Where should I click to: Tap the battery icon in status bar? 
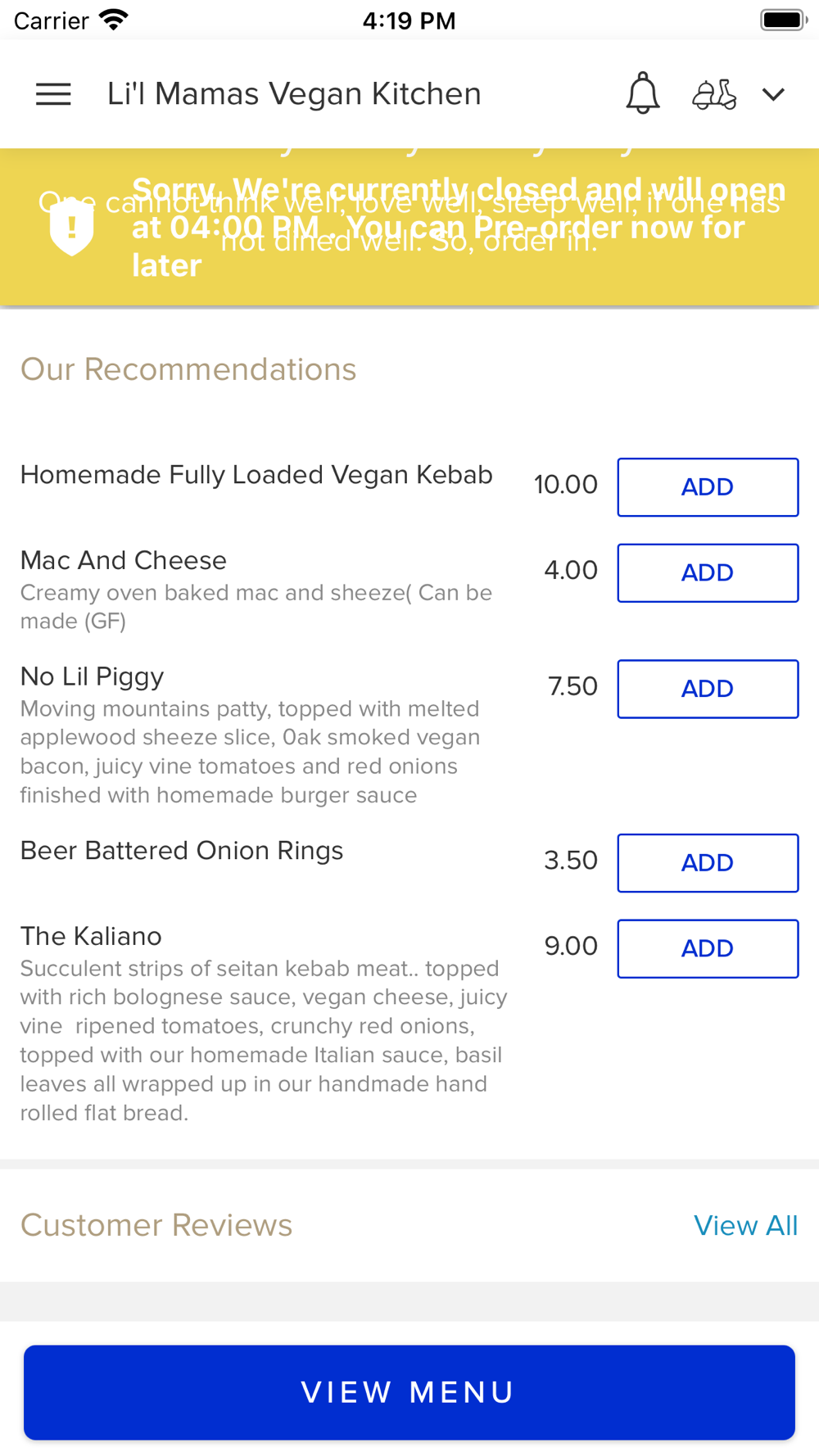click(x=783, y=20)
